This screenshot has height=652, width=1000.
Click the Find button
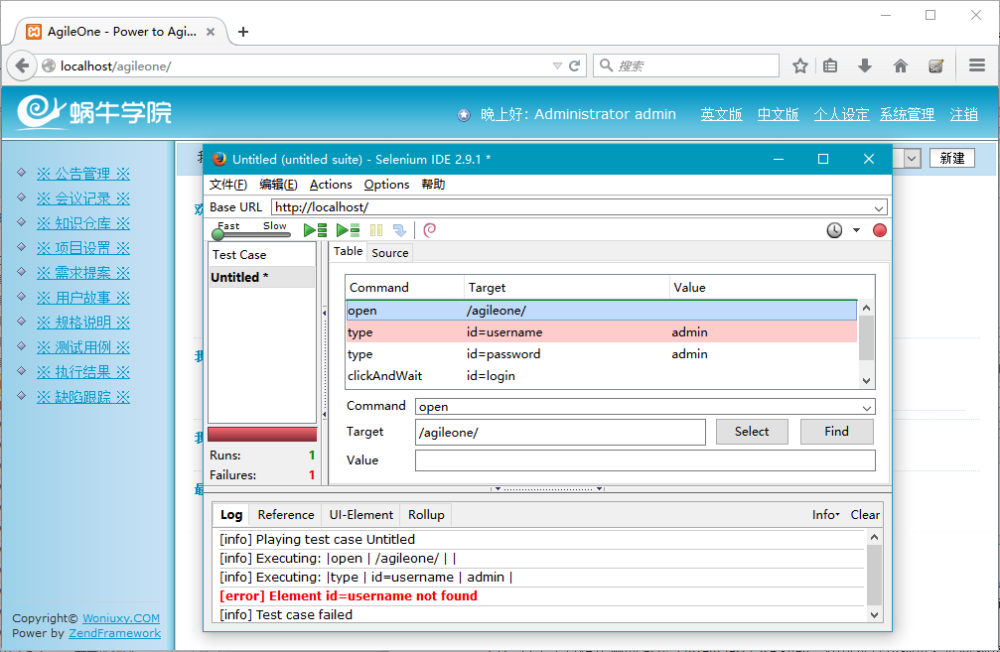point(836,432)
